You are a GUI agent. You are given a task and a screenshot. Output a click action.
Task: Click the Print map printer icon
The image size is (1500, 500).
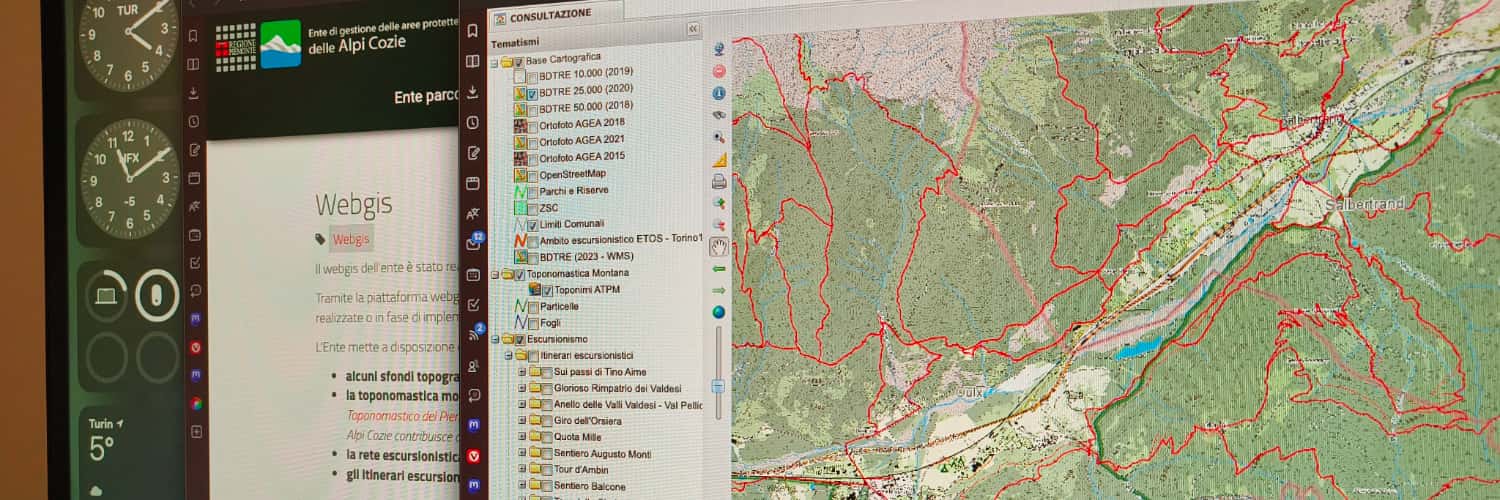(718, 181)
